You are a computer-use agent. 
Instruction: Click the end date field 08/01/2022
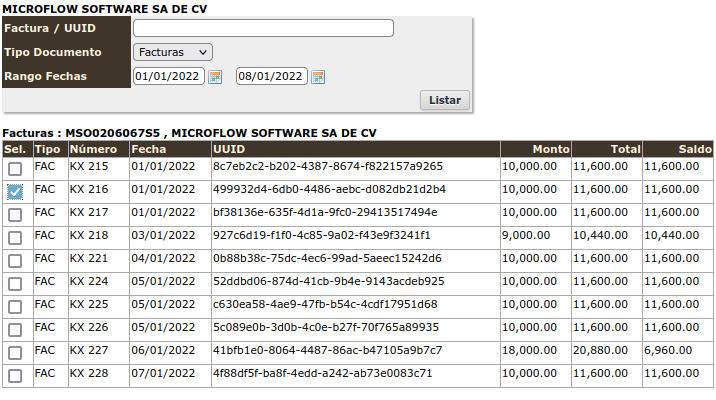272,76
